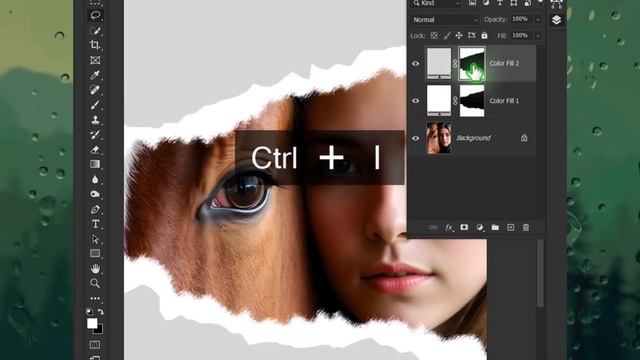Select the Brush tool
Screen dimensions: 640x360
click(x=95, y=105)
